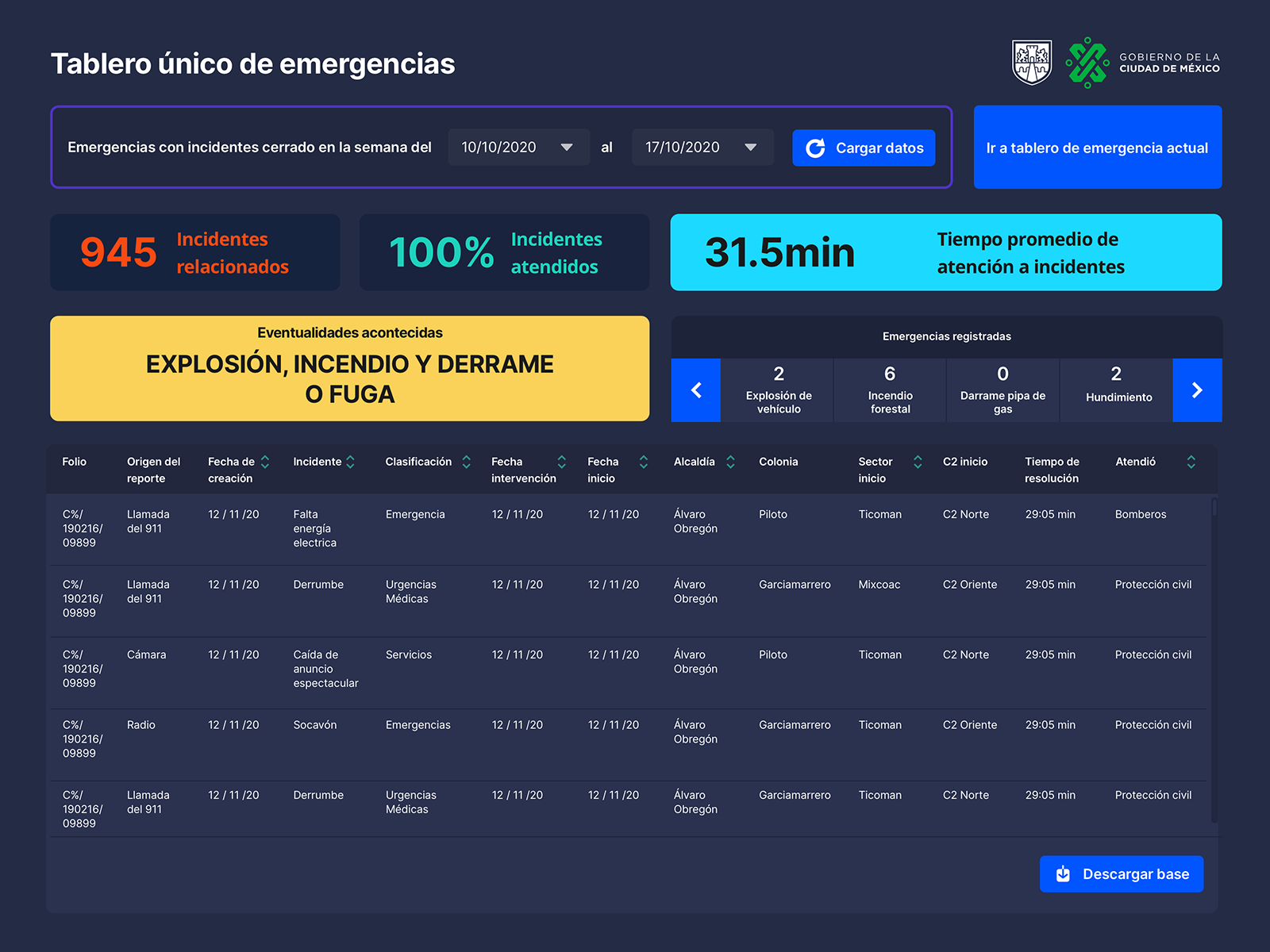Image resolution: width=1270 pixels, height=952 pixels.
Task: Open the end date 17/10/2020 dropdown
Action: click(x=702, y=147)
